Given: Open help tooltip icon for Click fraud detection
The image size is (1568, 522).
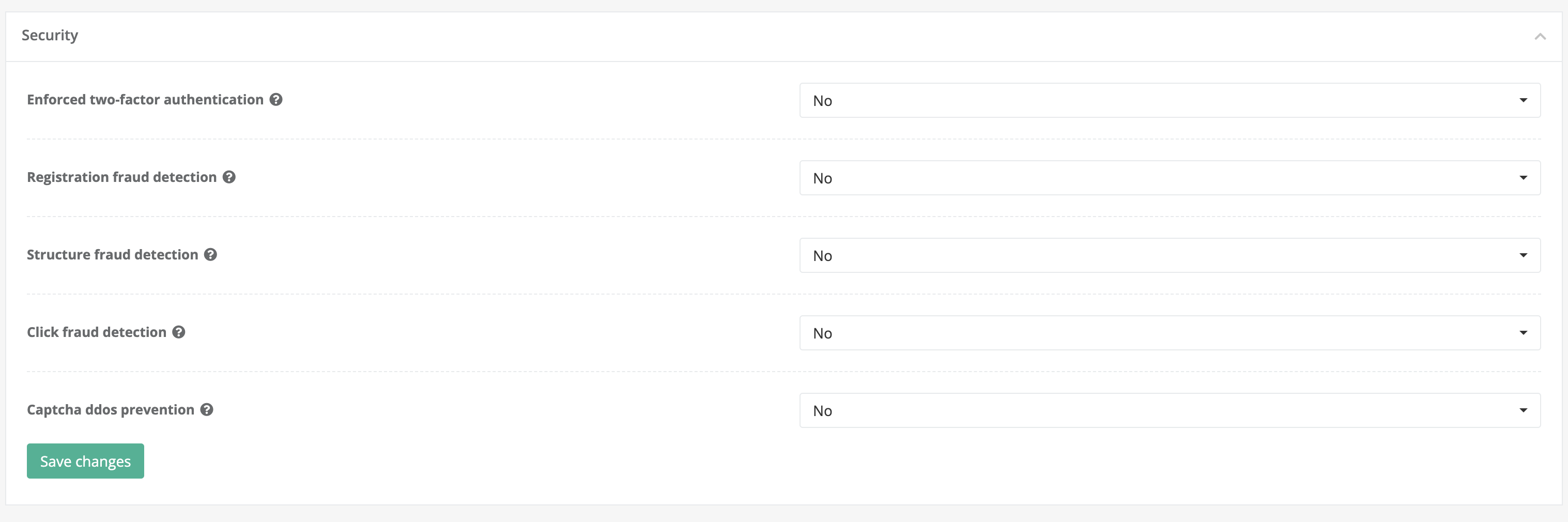Looking at the screenshot, I should [x=178, y=332].
